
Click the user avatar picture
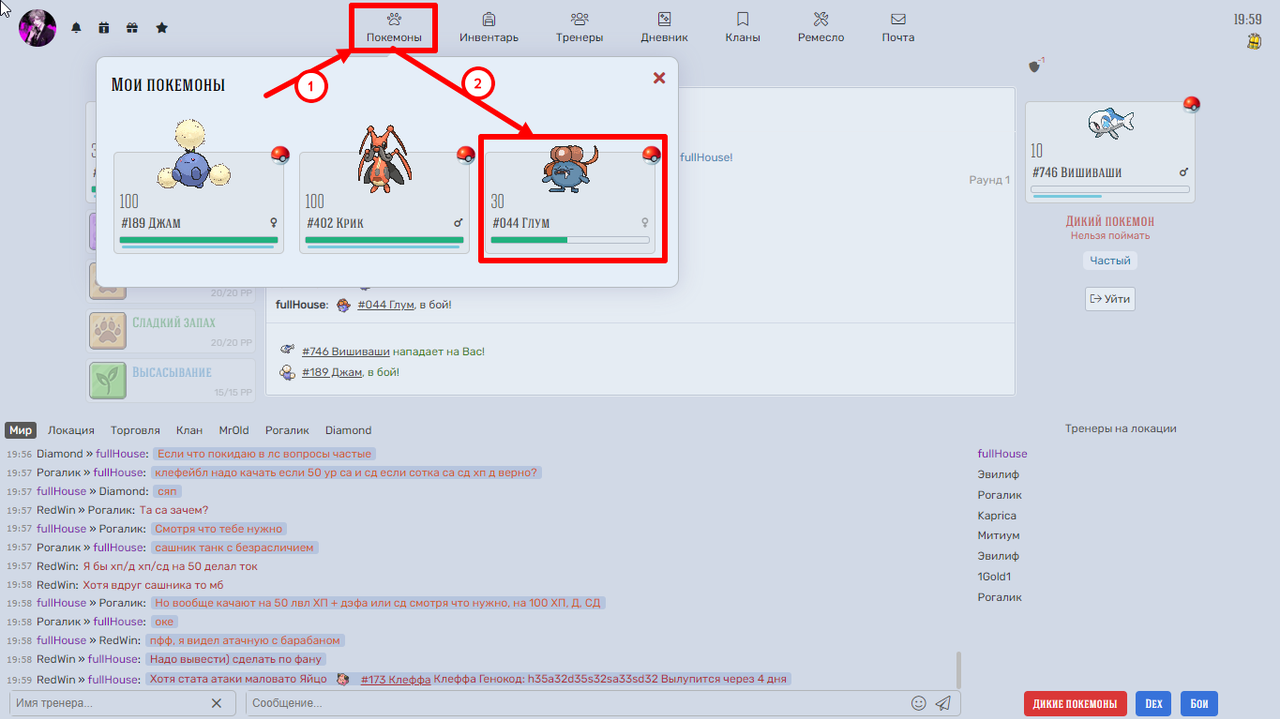[38, 28]
